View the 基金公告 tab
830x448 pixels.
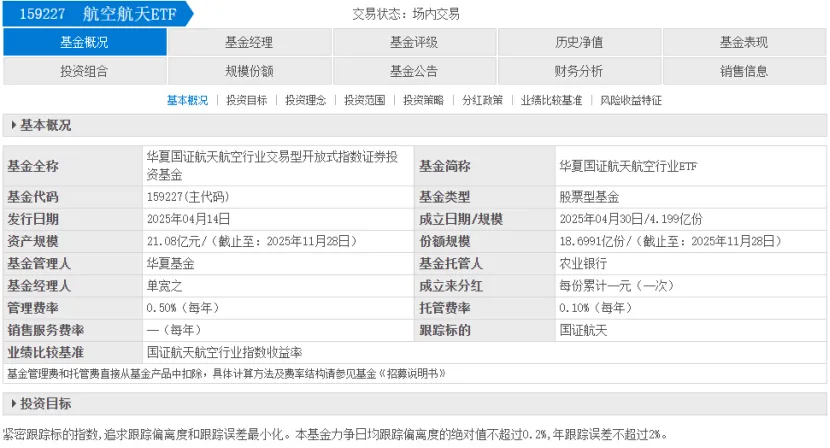pos(414,71)
